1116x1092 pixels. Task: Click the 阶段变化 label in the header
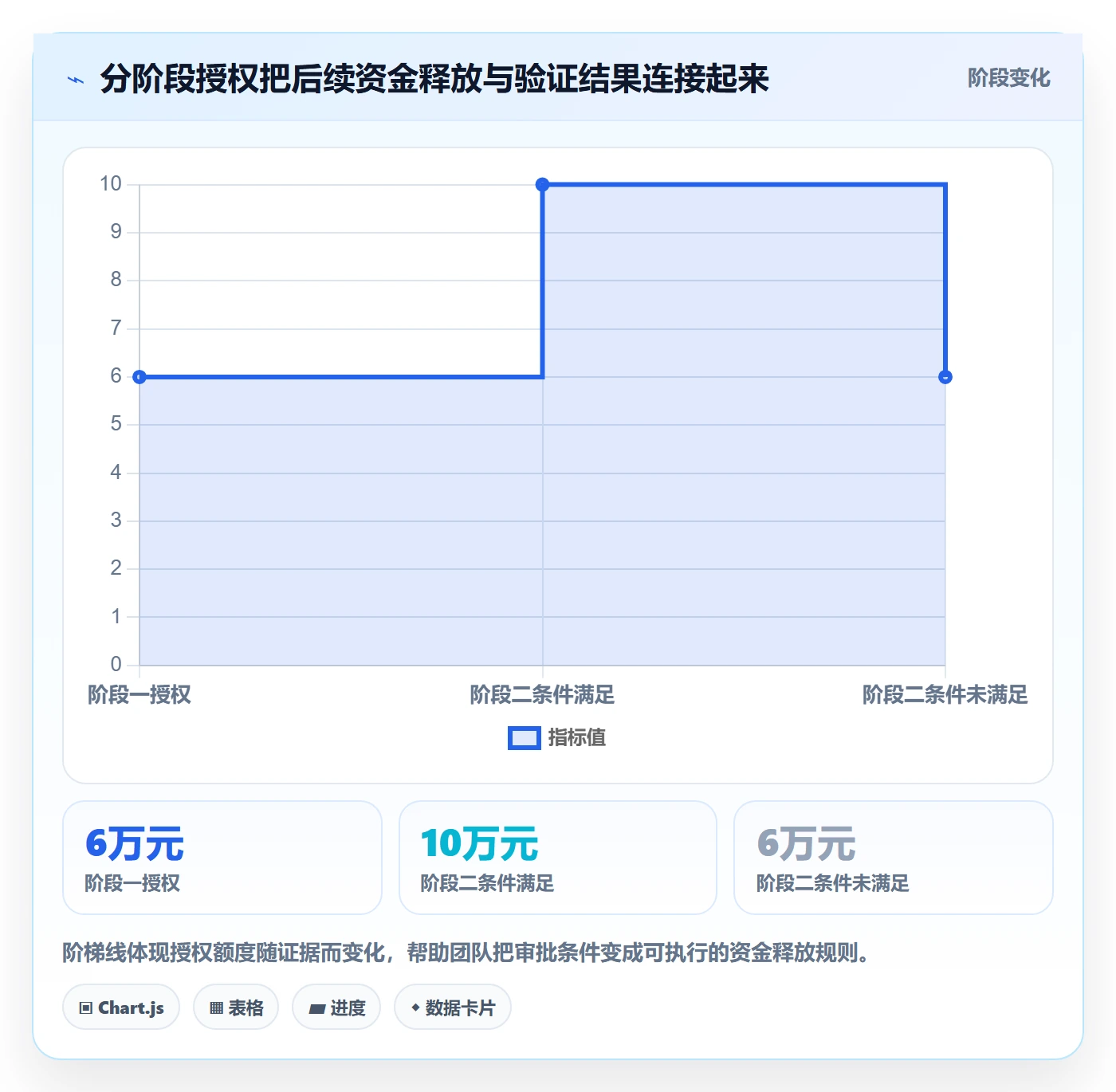tap(1008, 78)
